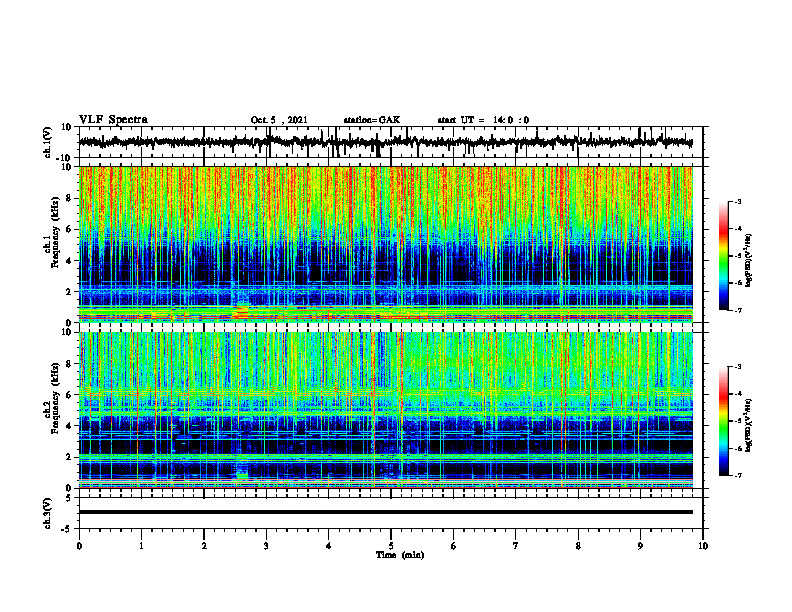
Task: Click the "ch.1(V)" waveform axis label
Action: [48, 143]
